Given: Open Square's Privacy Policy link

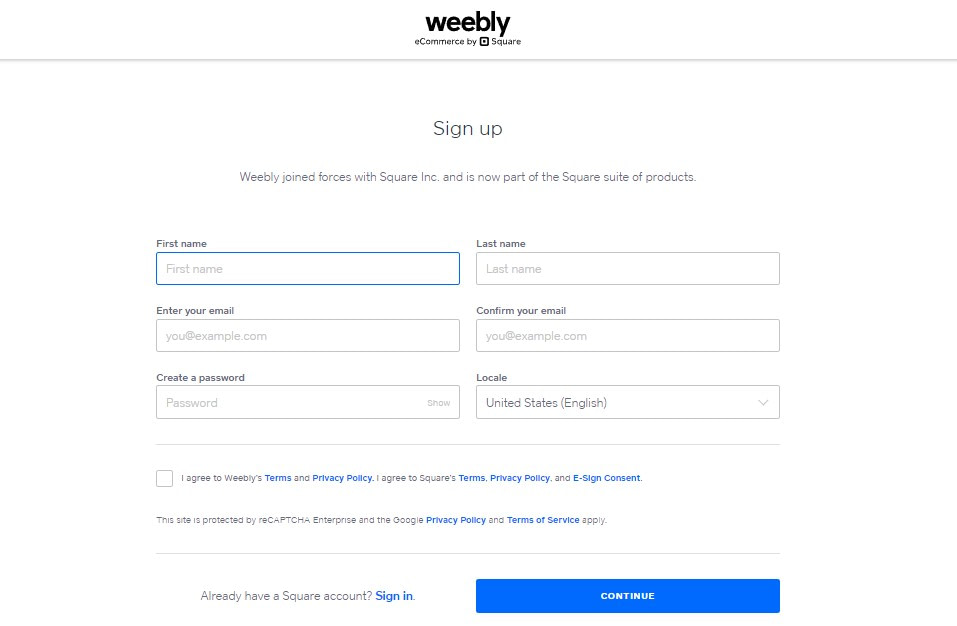Looking at the screenshot, I should pos(520,478).
